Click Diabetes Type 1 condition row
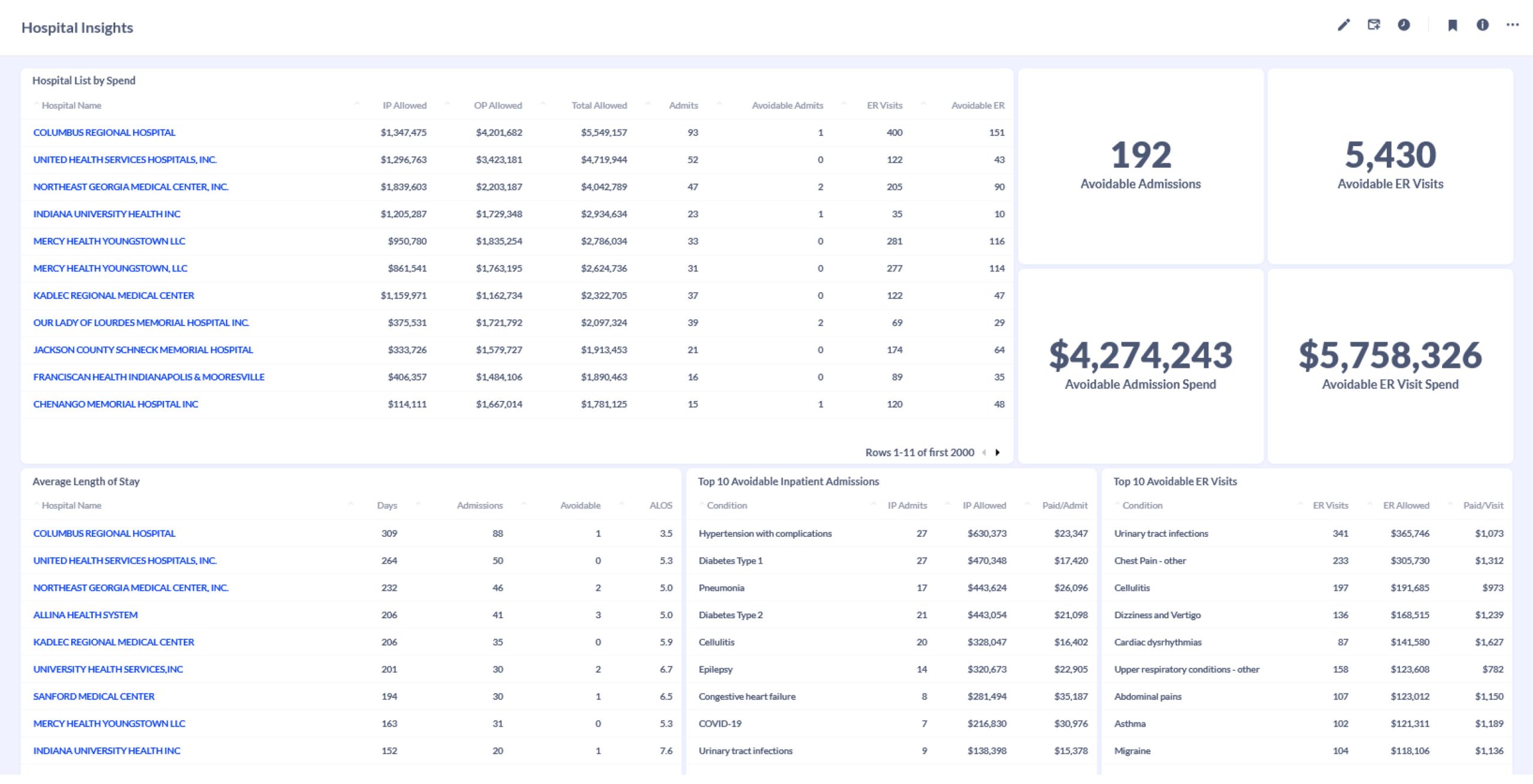The height and width of the screenshot is (784, 1533). [892, 561]
